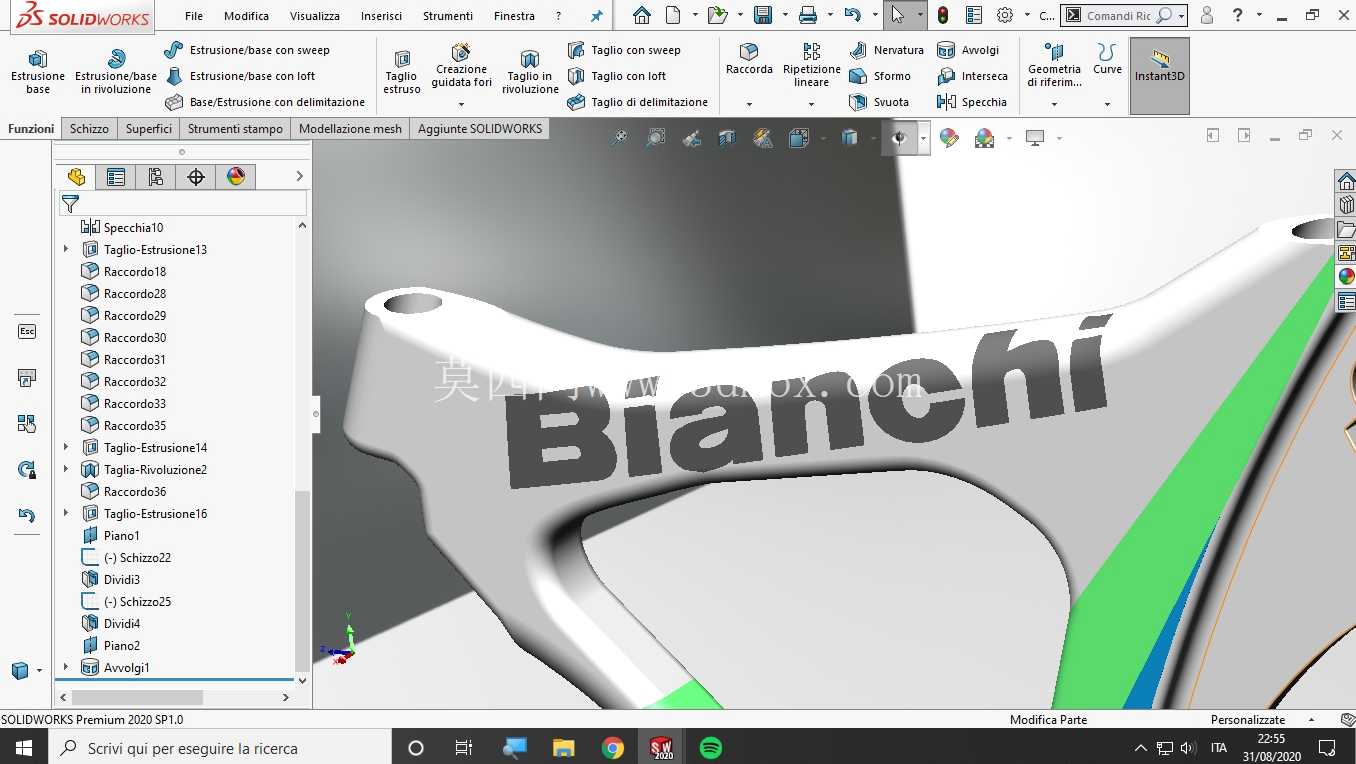Expand the Taglio-Estrusione14 feature
The height and width of the screenshot is (764, 1356).
pyautogui.click(x=66, y=447)
